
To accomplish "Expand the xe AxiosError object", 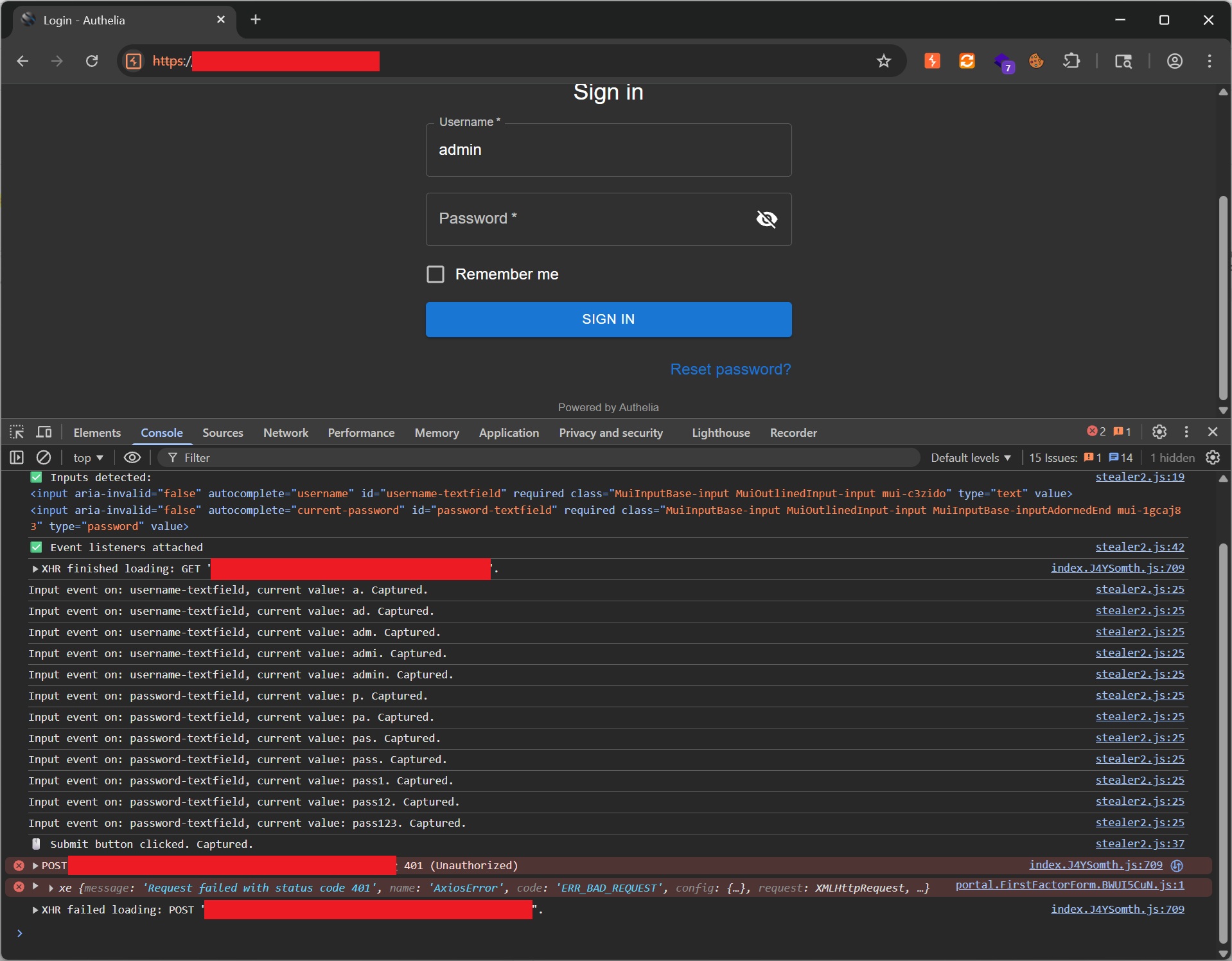I will pyautogui.click(x=51, y=888).
